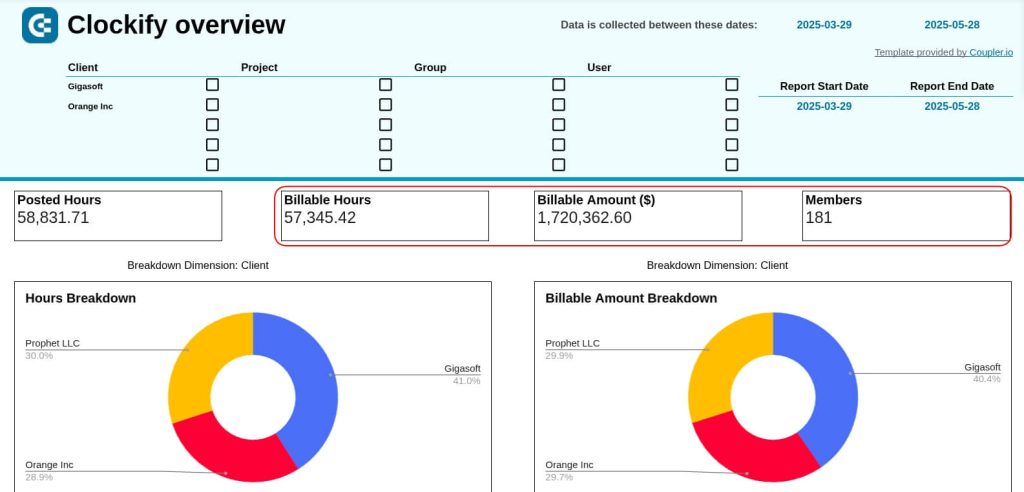
Task: Tick the Orange Inc client checkbox
Action: [212, 105]
